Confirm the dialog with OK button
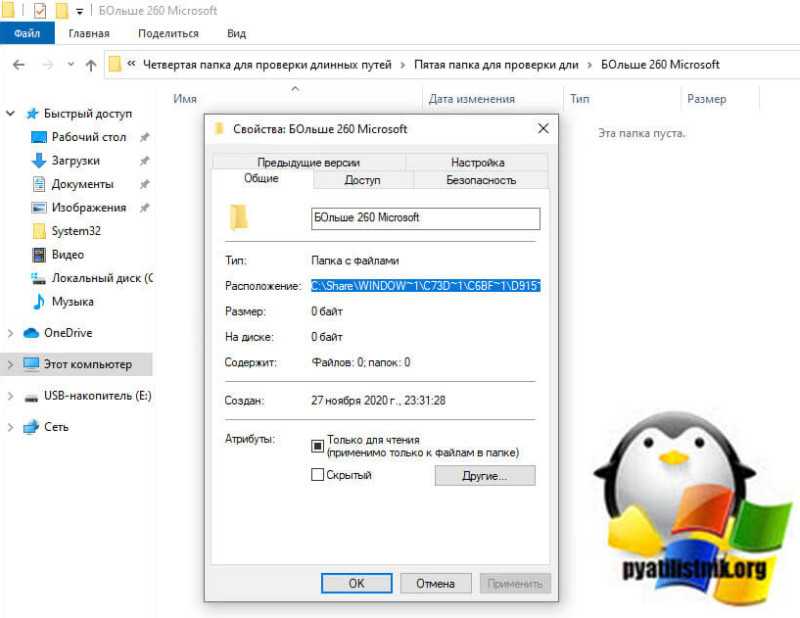 [x=357, y=583]
